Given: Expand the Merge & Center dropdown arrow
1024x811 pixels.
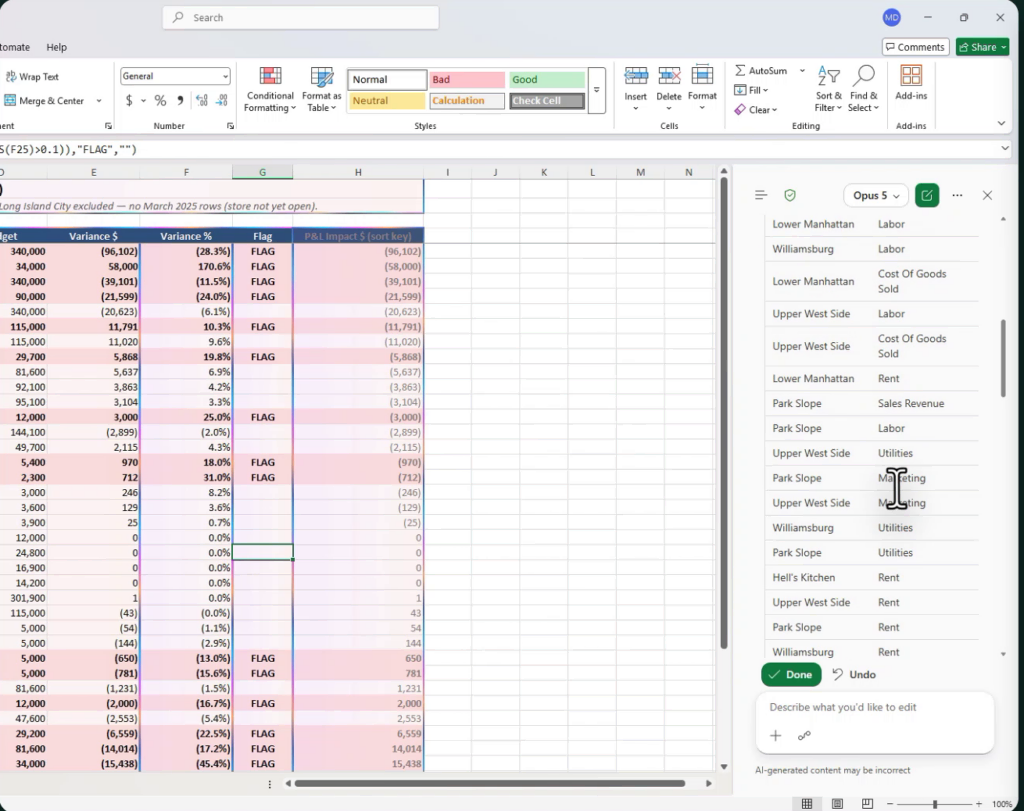Looking at the screenshot, I should tap(99, 101).
